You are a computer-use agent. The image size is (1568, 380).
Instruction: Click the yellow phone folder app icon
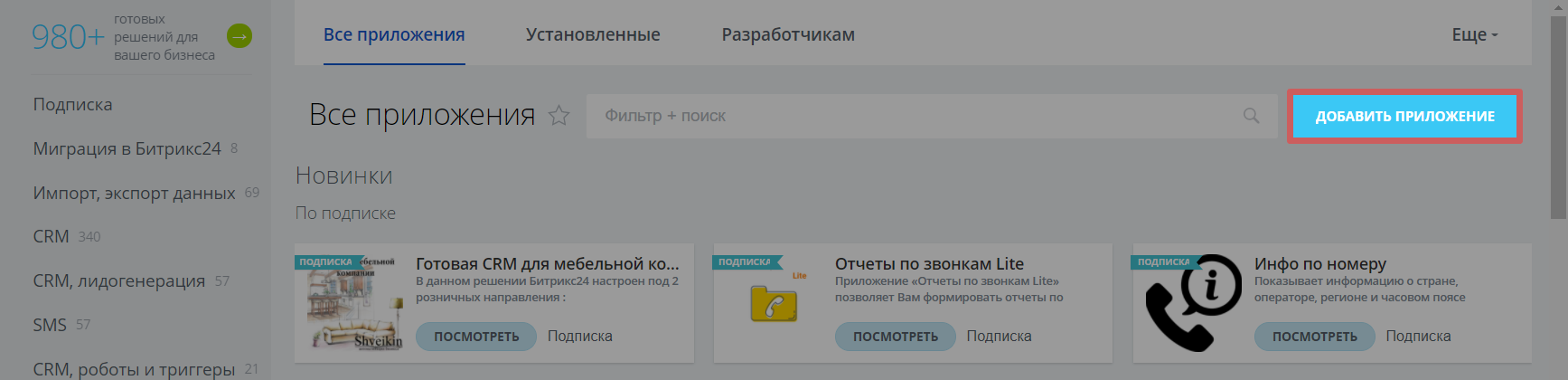pyautogui.click(x=774, y=302)
